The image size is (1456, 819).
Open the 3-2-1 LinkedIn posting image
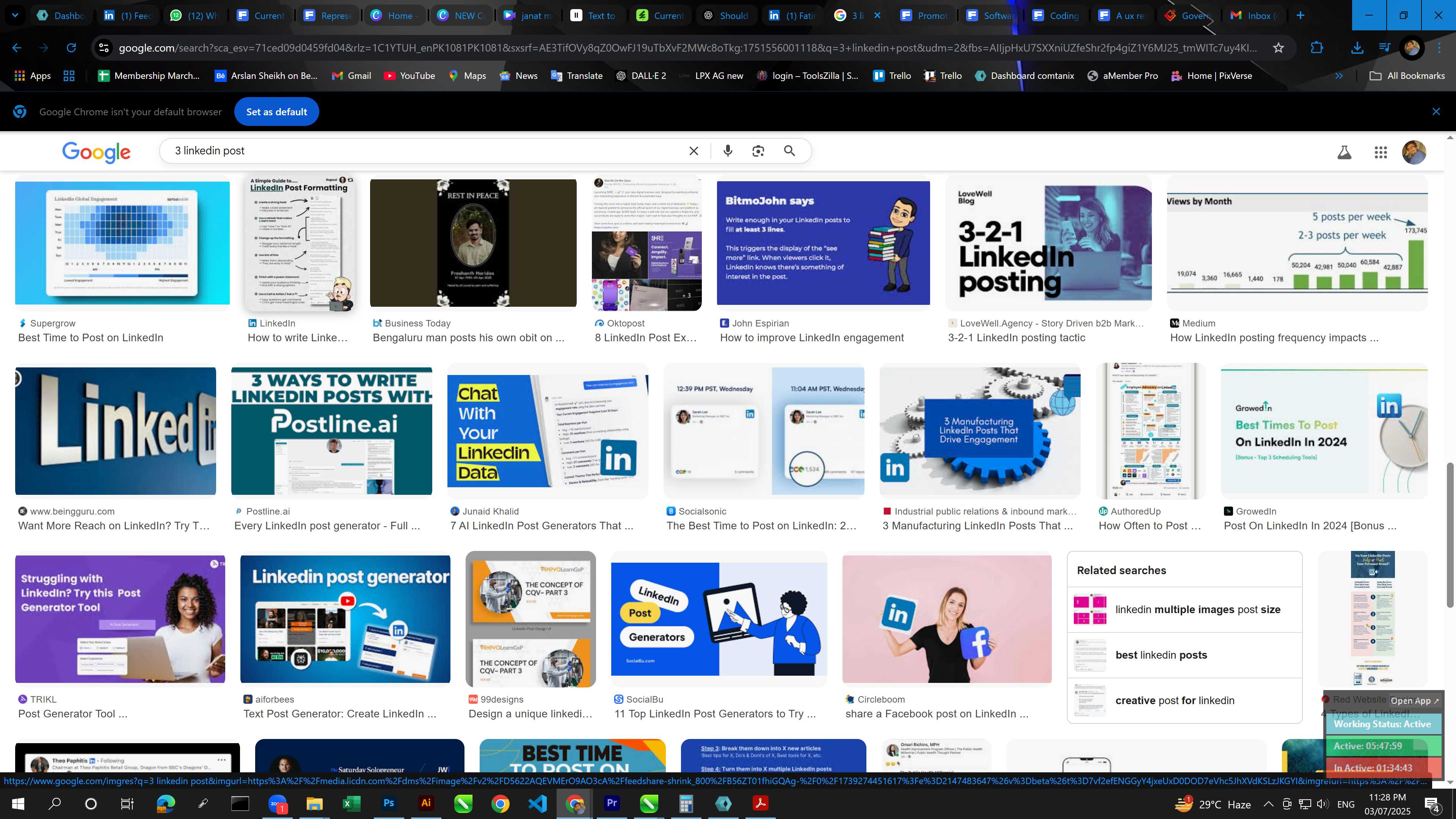click(1048, 243)
